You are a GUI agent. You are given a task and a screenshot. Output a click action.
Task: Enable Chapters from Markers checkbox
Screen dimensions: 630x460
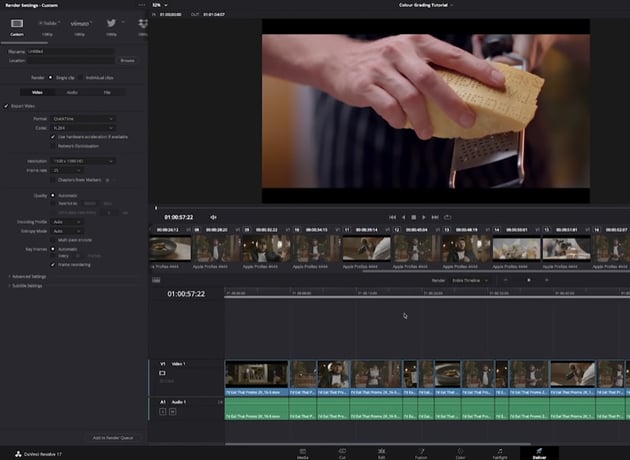tap(53, 180)
